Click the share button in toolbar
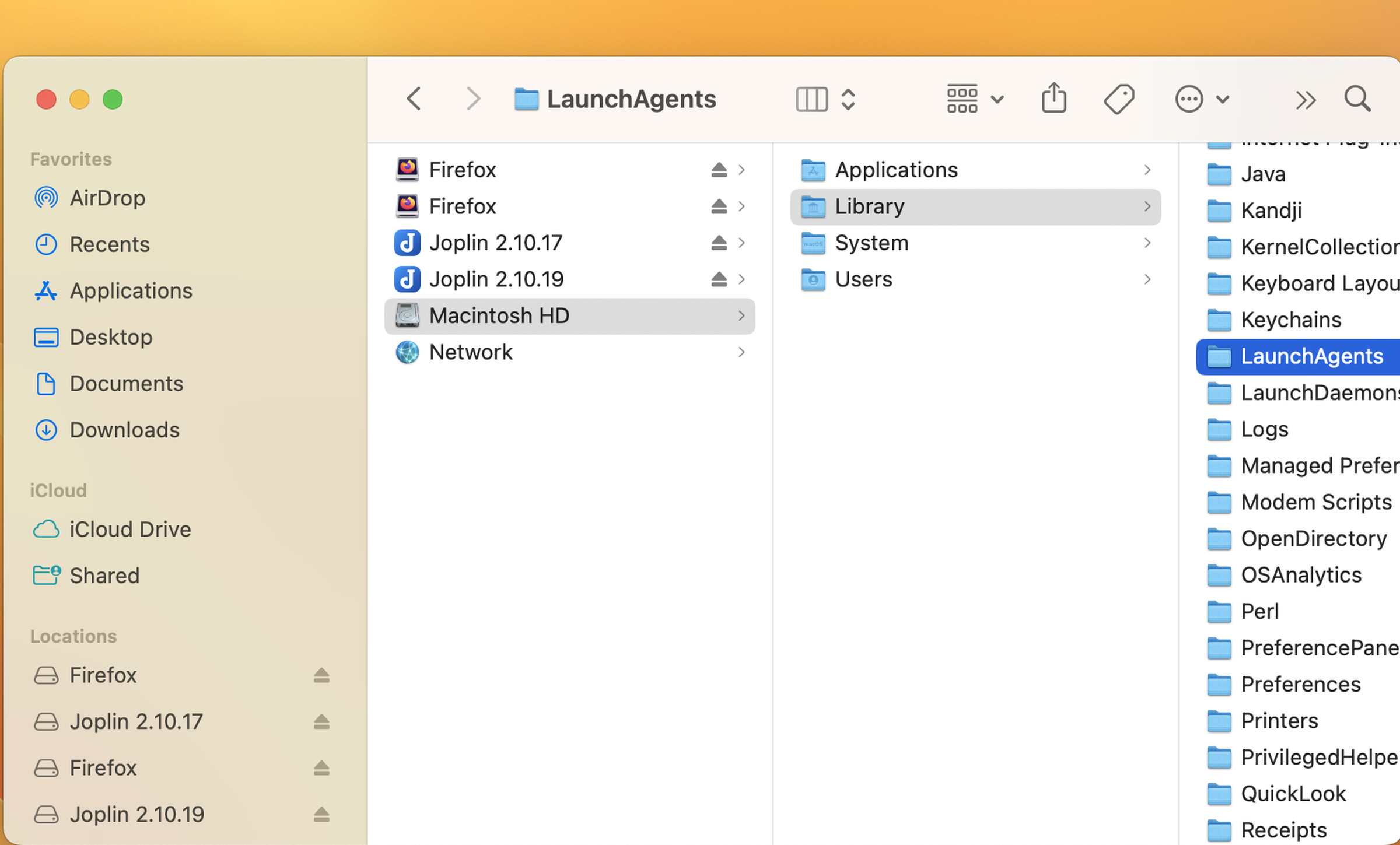The image size is (1400, 845). (1054, 98)
